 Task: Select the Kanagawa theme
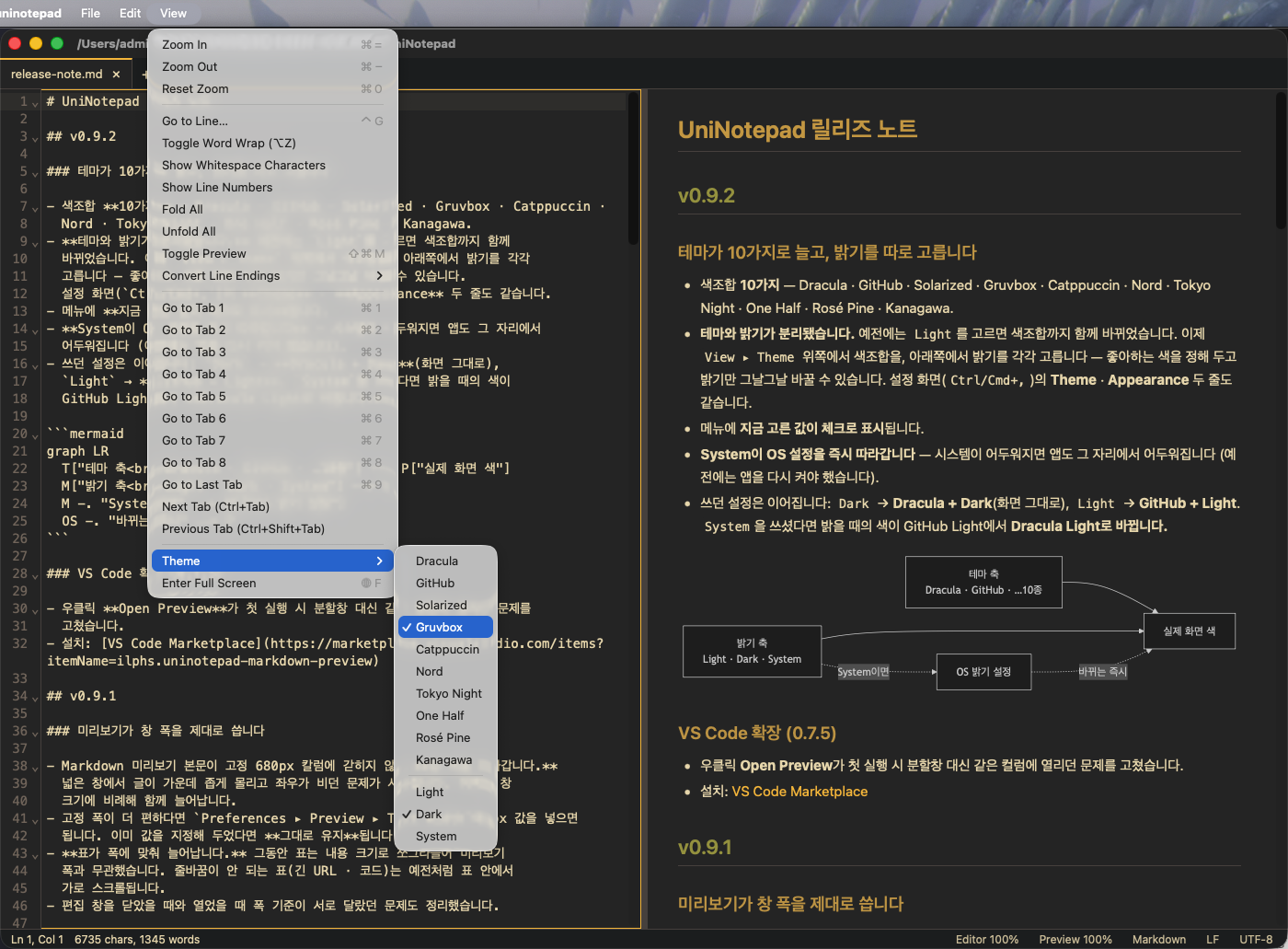pyautogui.click(x=445, y=759)
